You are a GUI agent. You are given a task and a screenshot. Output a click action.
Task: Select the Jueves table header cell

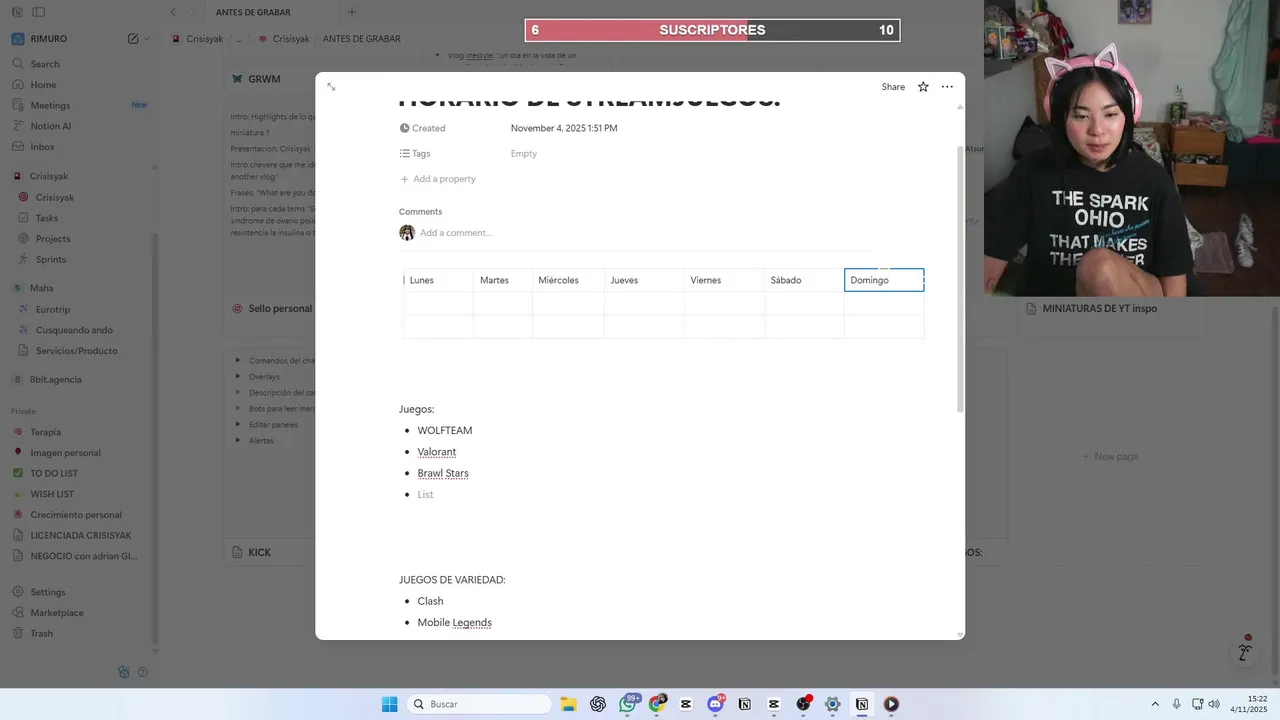pos(644,280)
